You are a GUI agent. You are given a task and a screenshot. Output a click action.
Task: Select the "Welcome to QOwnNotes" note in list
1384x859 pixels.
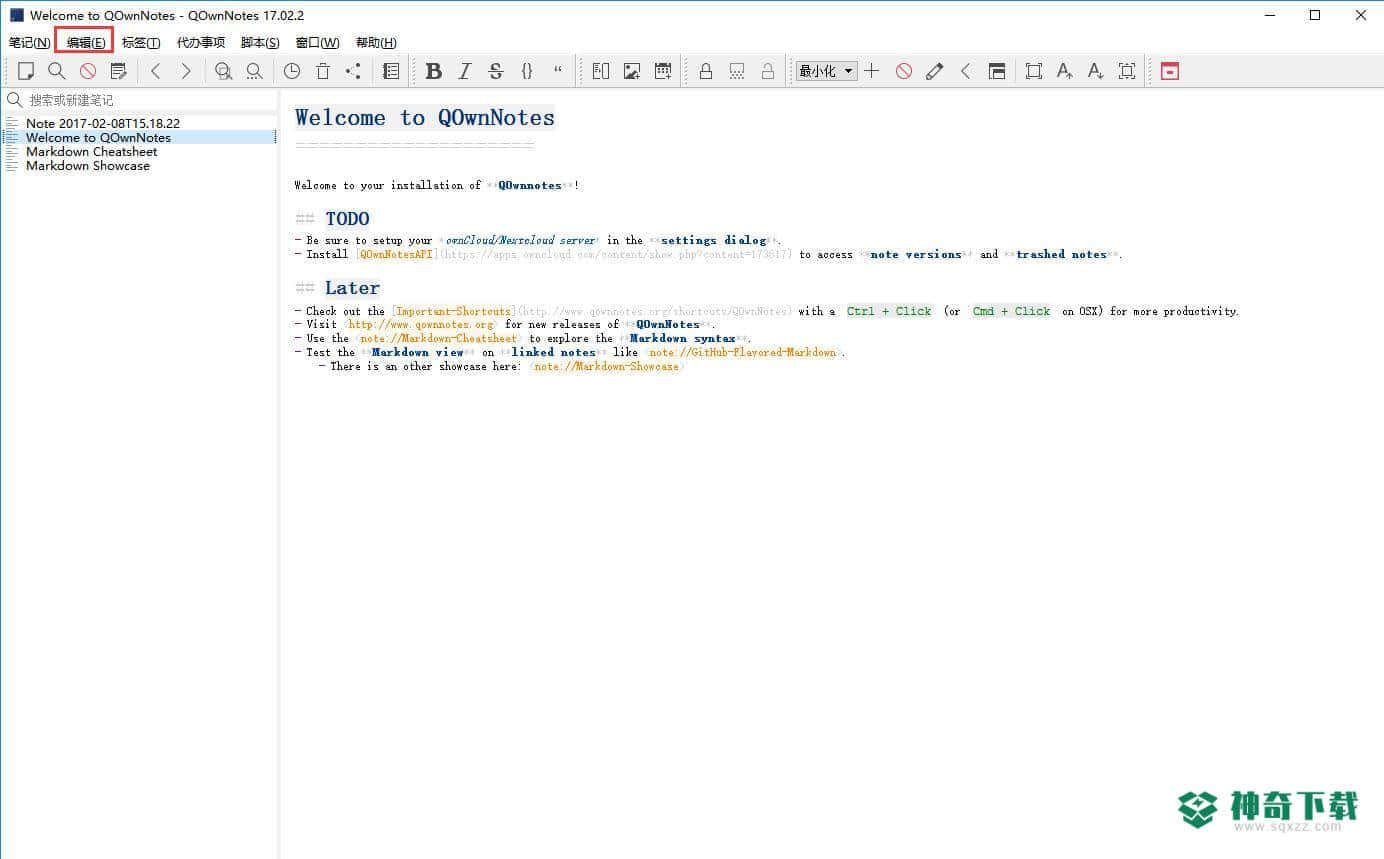(98, 137)
